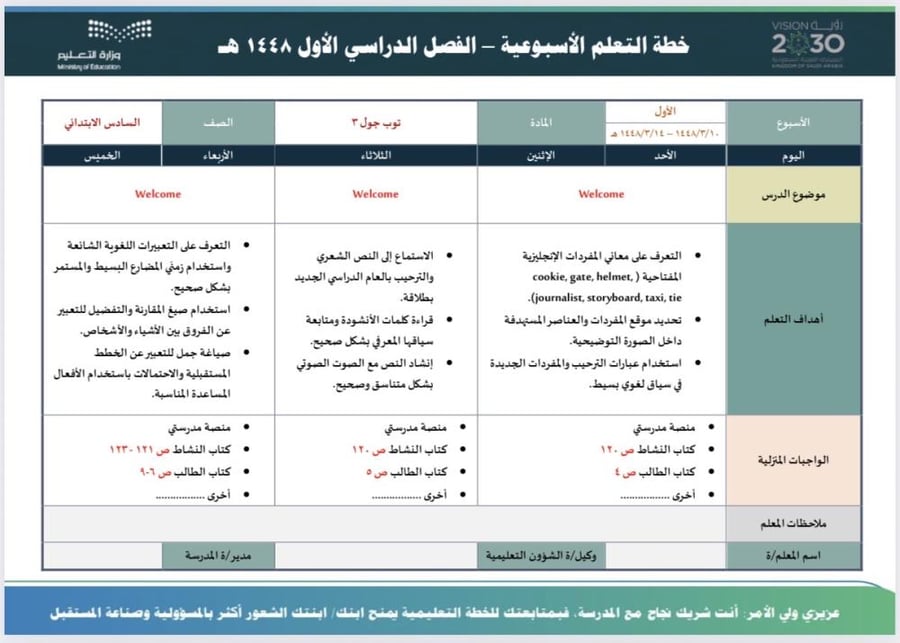Click the objective "استخدام صيغ المقارنة والتفضيل للتعبير"
This screenshot has height=643, width=900.
tap(144, 309)
